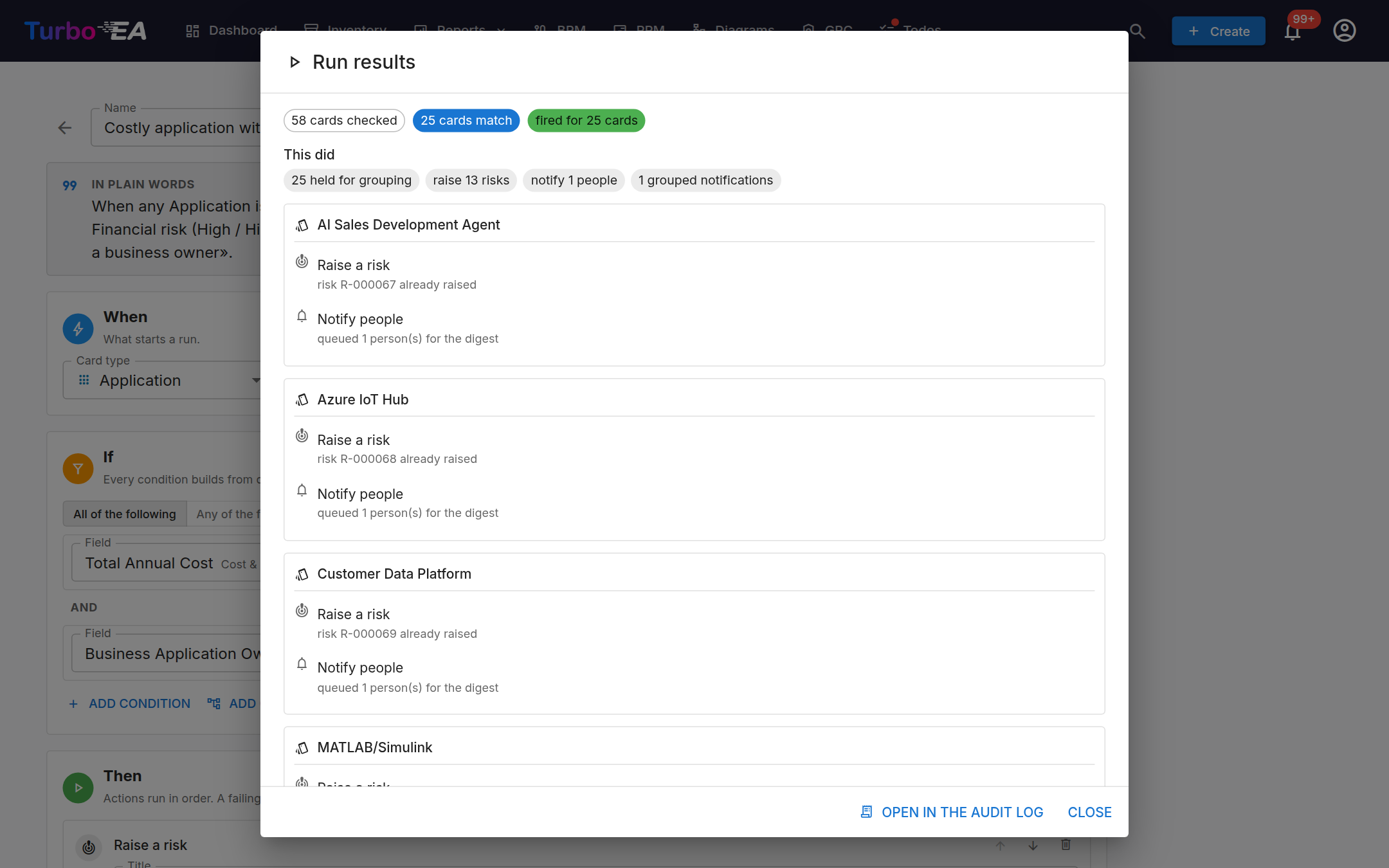Select the All of the following toggle
The image size is (1389, 868).
pyautogui.click(x=125, y=514)
